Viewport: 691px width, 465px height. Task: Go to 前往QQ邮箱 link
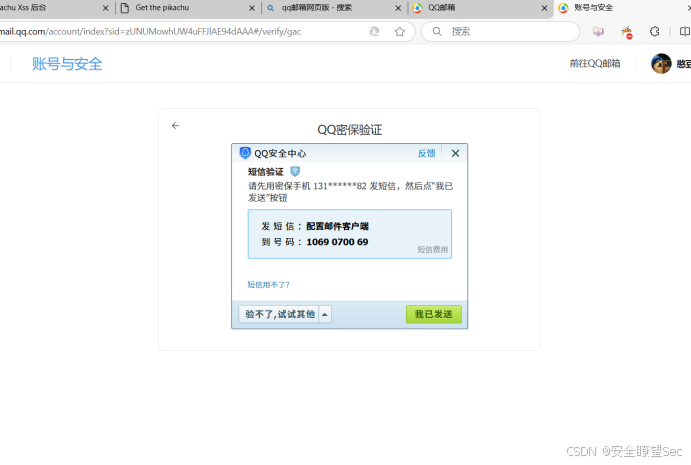[595, 63]
